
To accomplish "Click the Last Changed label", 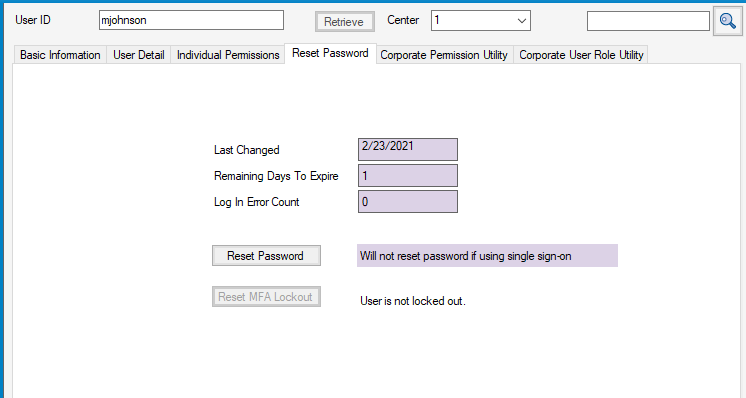I will pyautogui.click(x=246, y=150).
